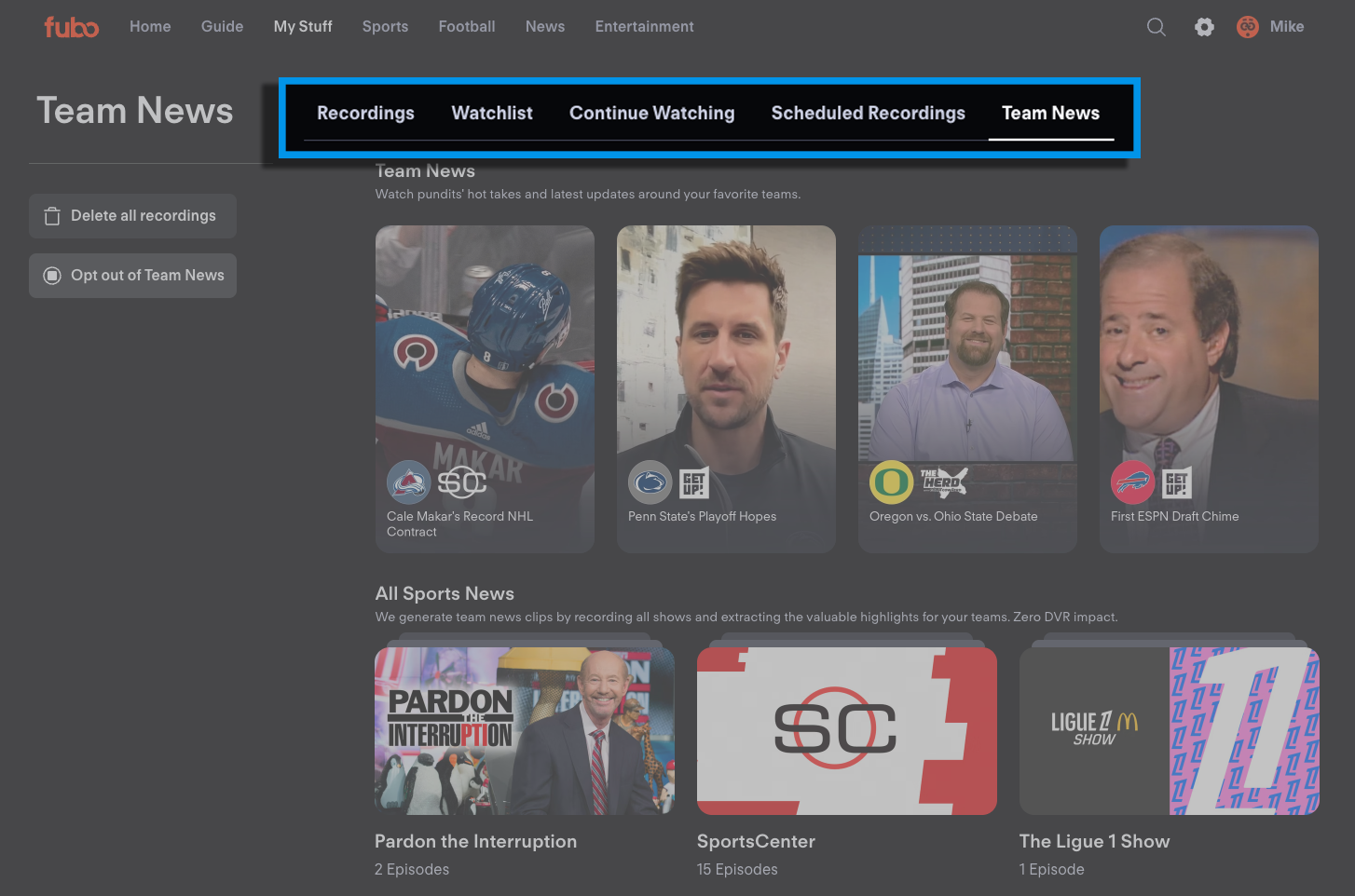Open the settings gear icon

click(x=1205, y=27)
